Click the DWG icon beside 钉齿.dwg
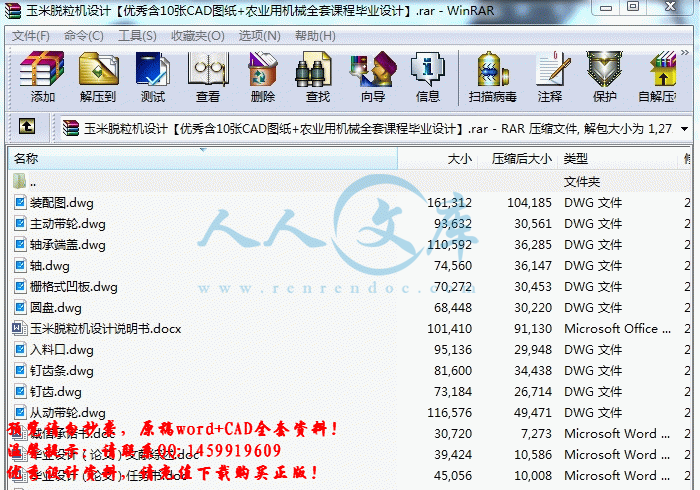The image size is (700, 490). click(x=20, y=391)
